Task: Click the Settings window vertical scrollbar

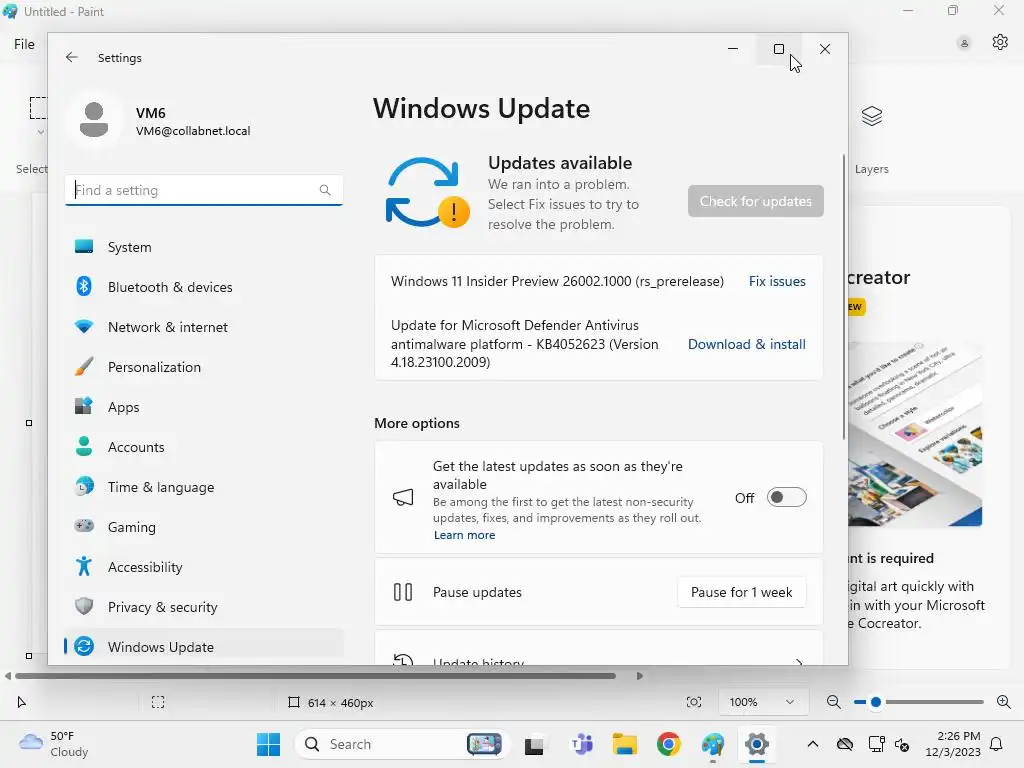Action: coord(843,296)
